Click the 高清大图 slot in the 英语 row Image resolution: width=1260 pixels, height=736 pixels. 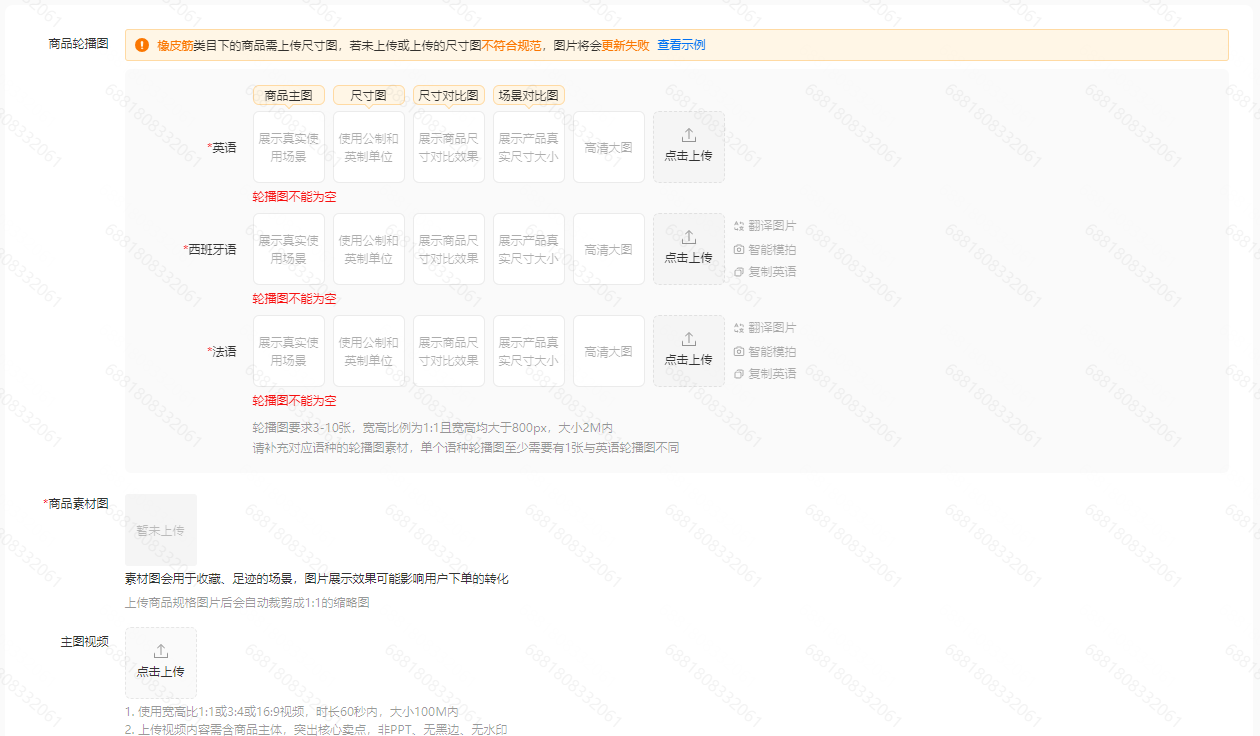609,147
